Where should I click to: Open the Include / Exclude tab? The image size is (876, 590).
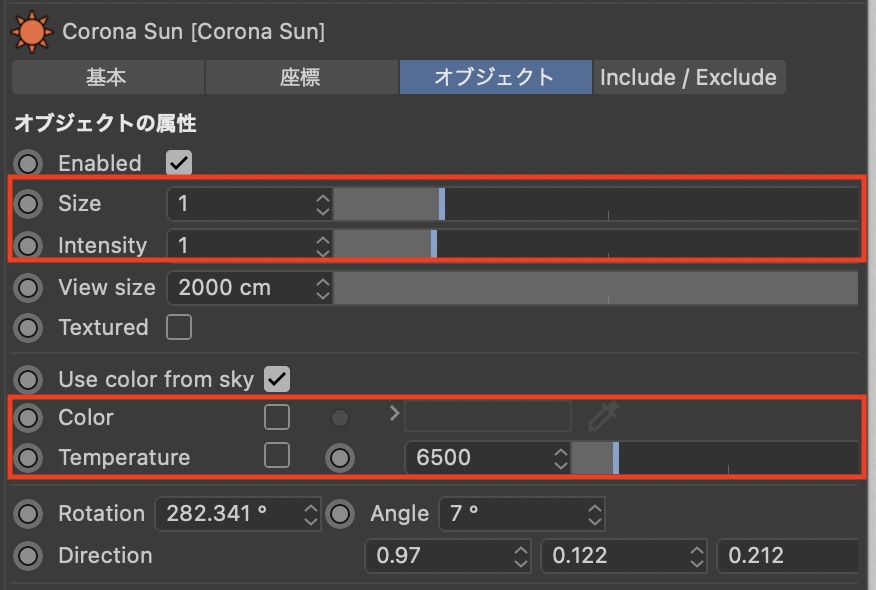pos(688,78)
